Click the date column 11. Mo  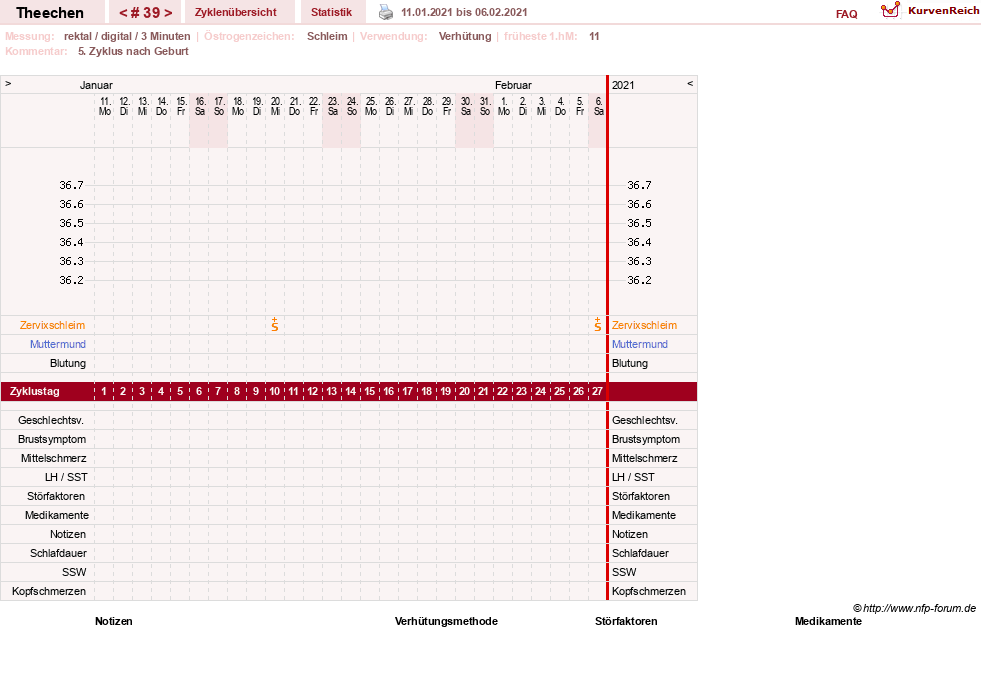coord(104,106)
